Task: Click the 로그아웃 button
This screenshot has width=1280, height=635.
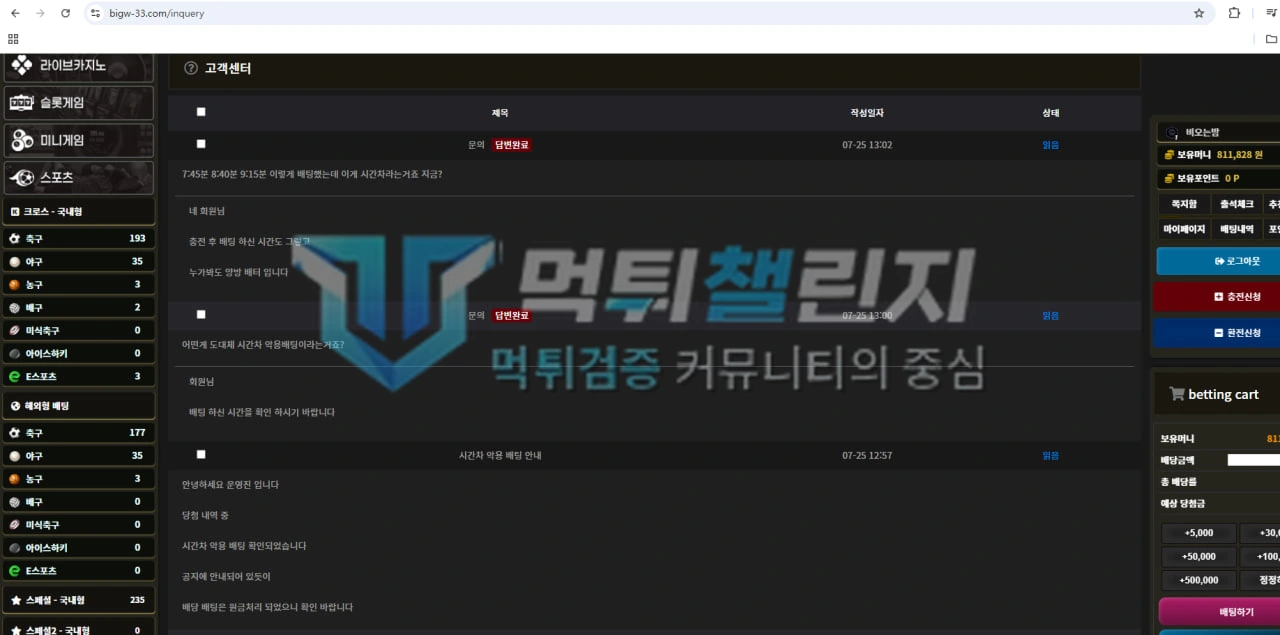Action: [1218, 260]
